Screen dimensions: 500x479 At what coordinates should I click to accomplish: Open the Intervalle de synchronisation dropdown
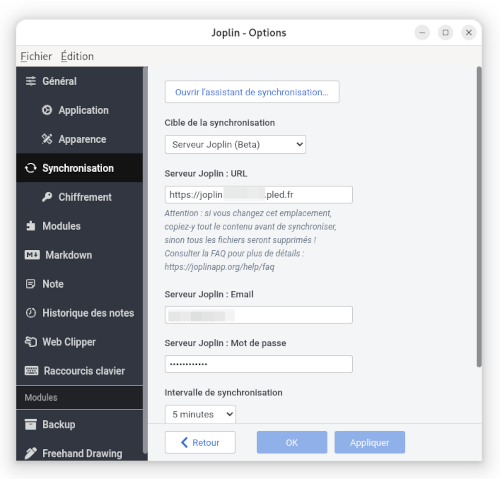click(200, 414)
